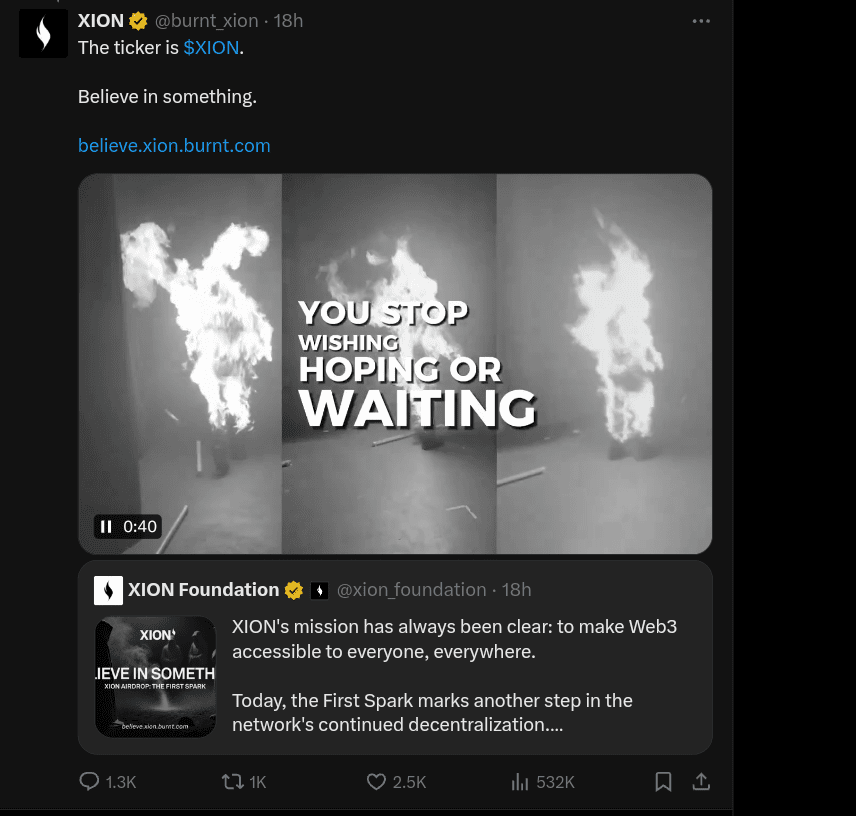Viewport: 856px width, 816px height.
Task: Click the XION Foundation avatar in quoted post
Action: (x=108, y=590)
